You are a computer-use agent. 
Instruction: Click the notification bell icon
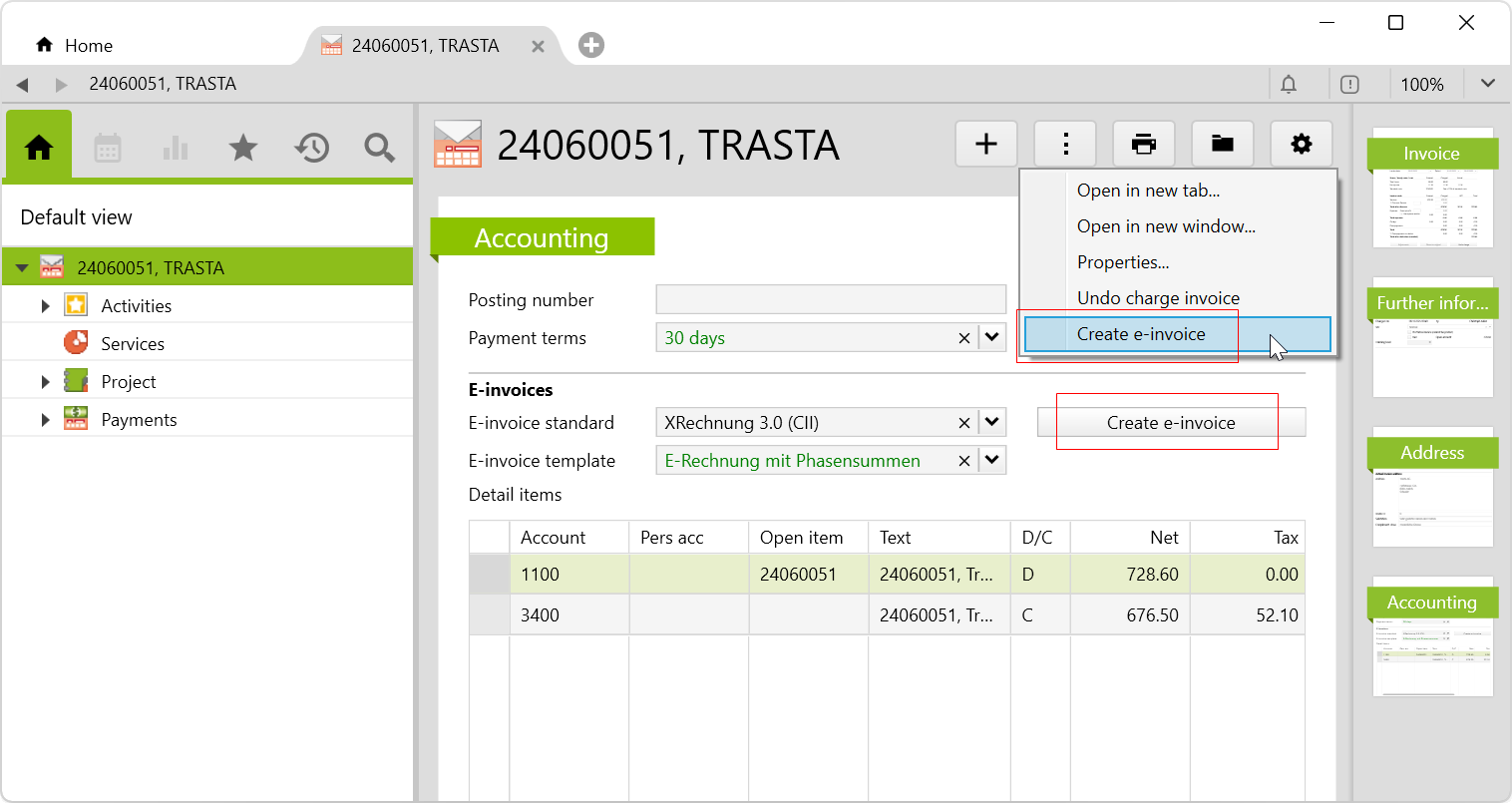(1289, 85)
